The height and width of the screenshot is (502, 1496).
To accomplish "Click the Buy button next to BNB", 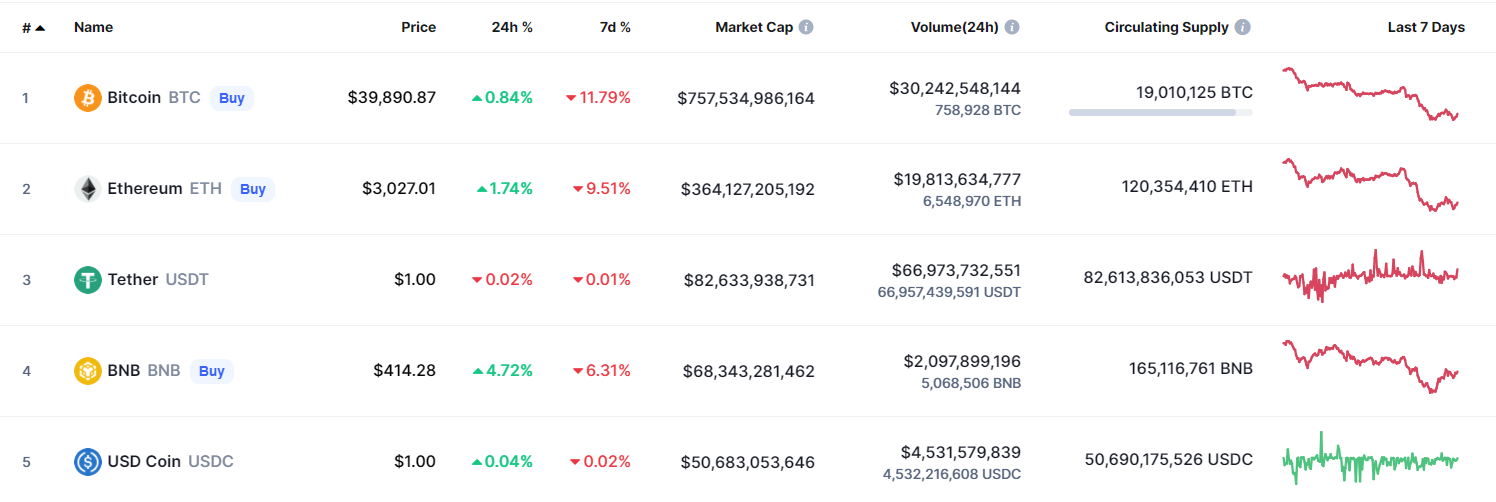I will pyautogui.click(x=212, y=371).
